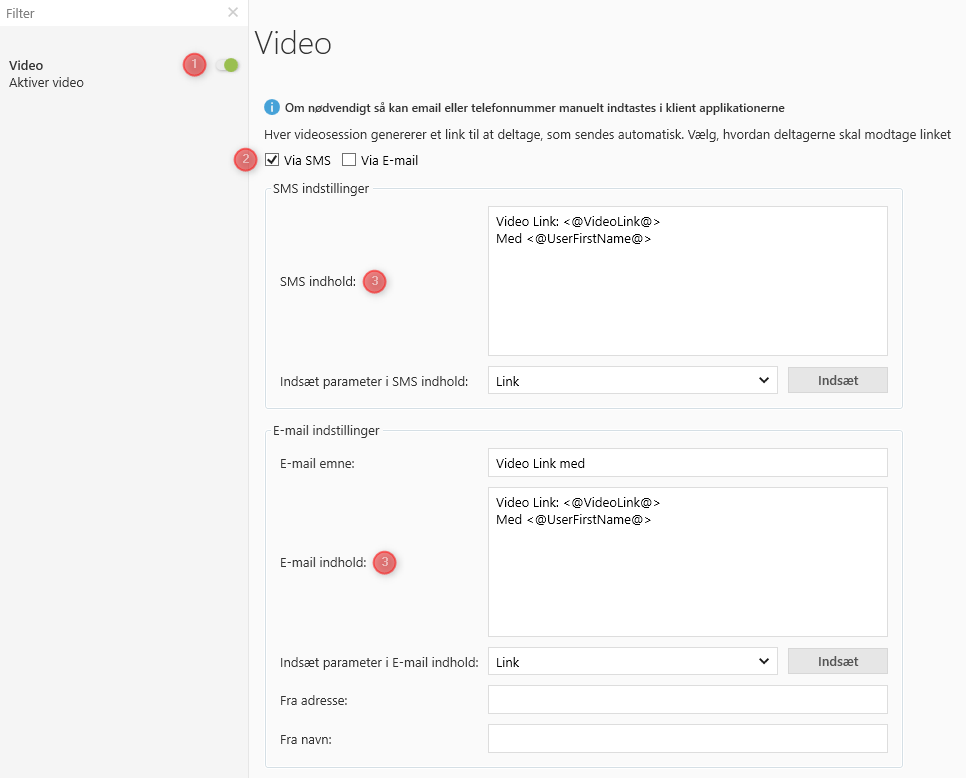Focus the Fra navn input field
Image resolution: width=966 pixels, height=778 pixels.
click(x=687, y=739)
